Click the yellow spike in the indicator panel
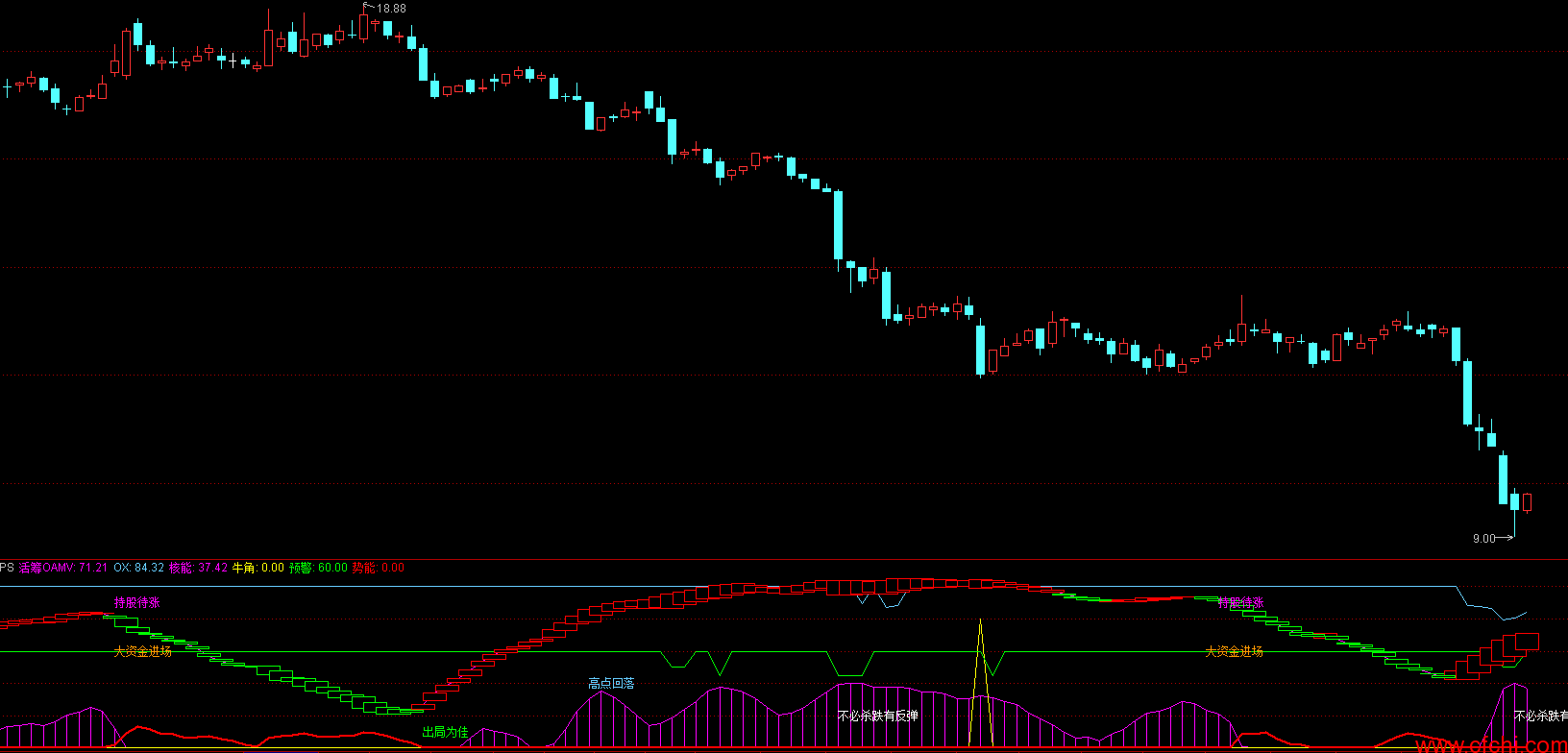 point(980,682)
